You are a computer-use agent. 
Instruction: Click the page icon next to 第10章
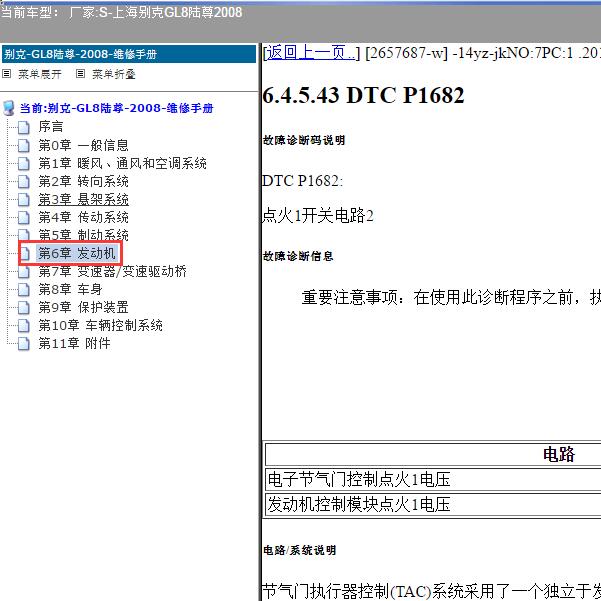24,325
